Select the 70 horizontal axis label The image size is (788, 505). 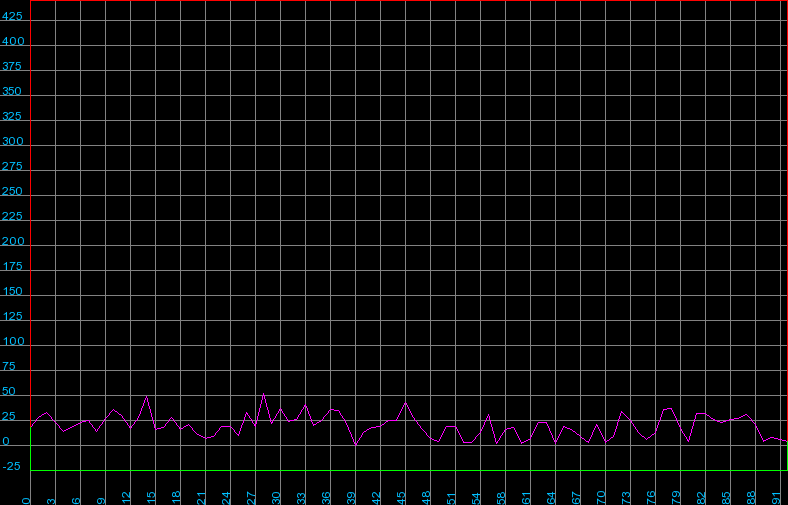click(x=602, y=498)
